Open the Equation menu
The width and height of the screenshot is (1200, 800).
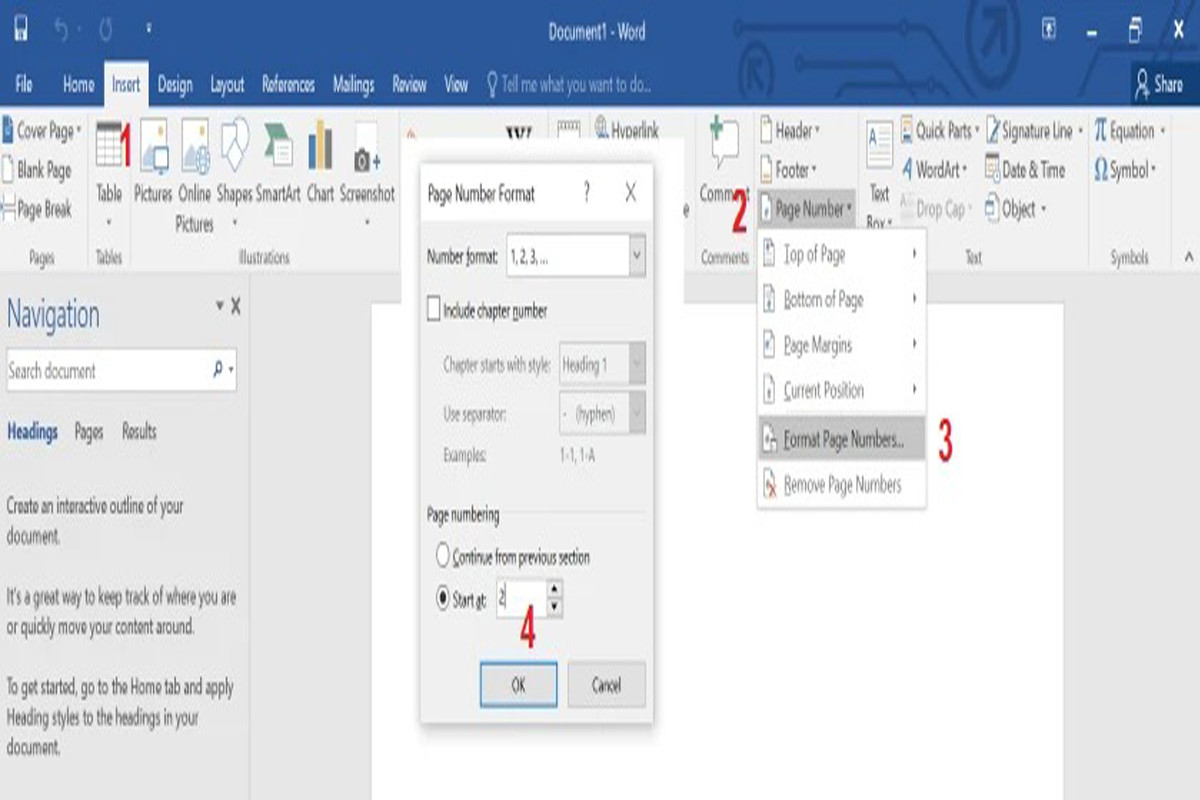[x=1130, y=131]
